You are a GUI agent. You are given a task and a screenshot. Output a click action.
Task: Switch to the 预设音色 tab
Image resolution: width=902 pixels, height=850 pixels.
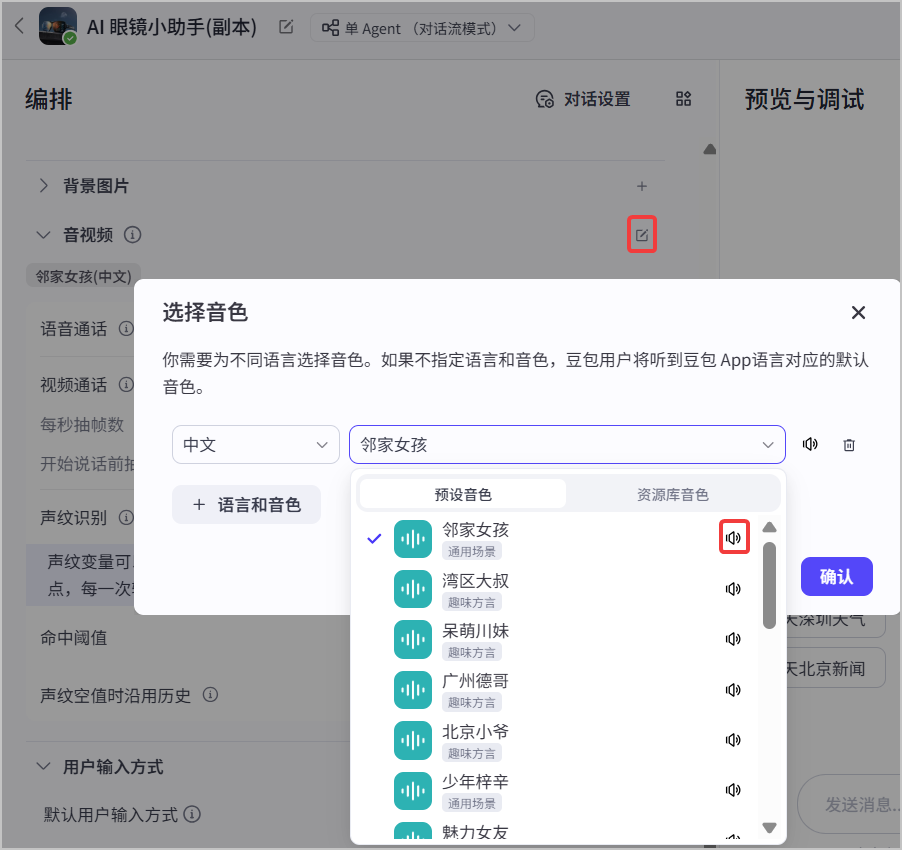463,495
